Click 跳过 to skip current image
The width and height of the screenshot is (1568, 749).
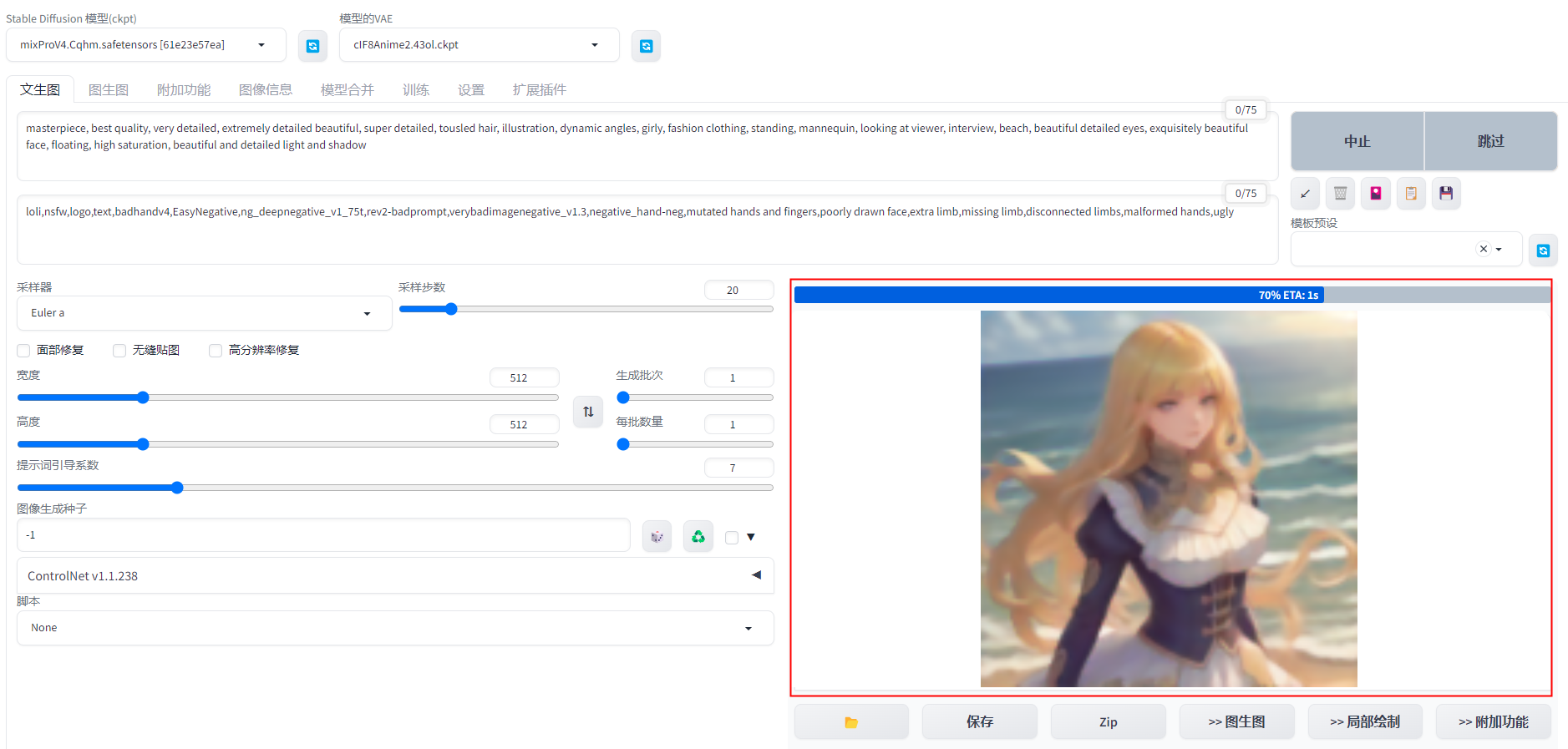[1490, 141]
